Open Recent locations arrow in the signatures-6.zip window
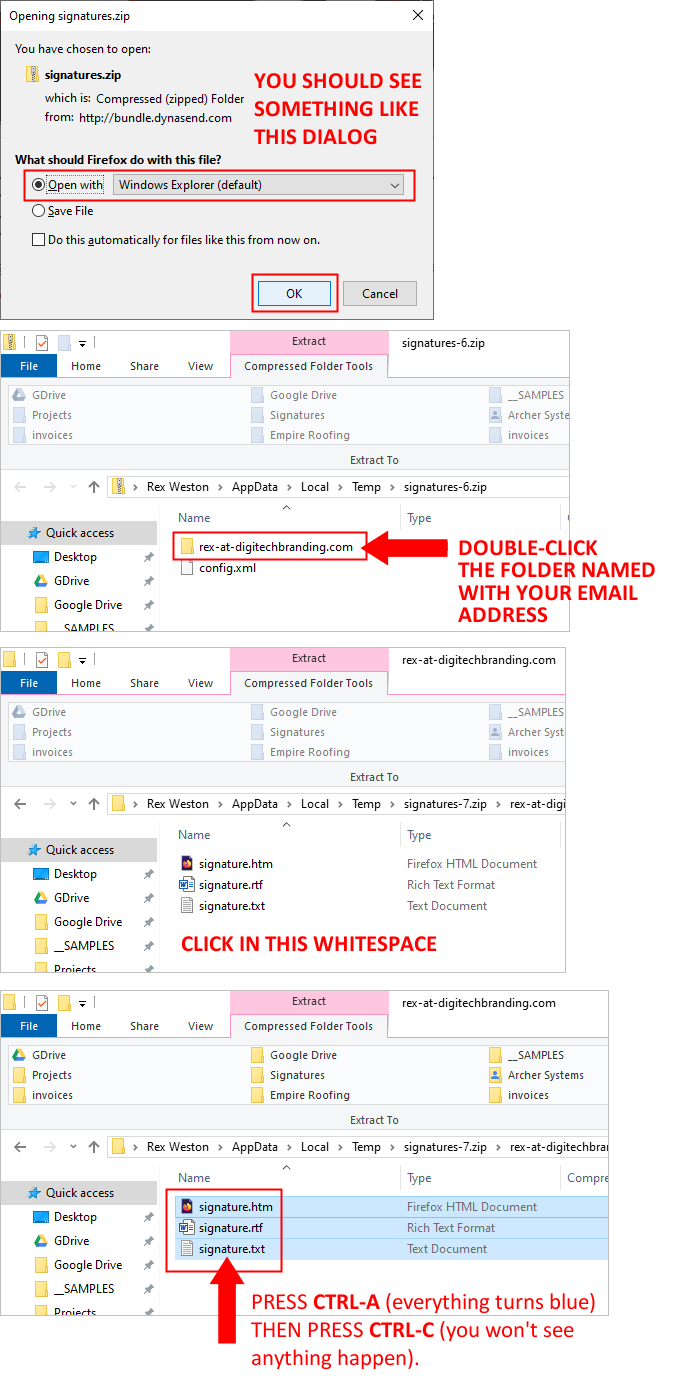 tap(72, 488)
